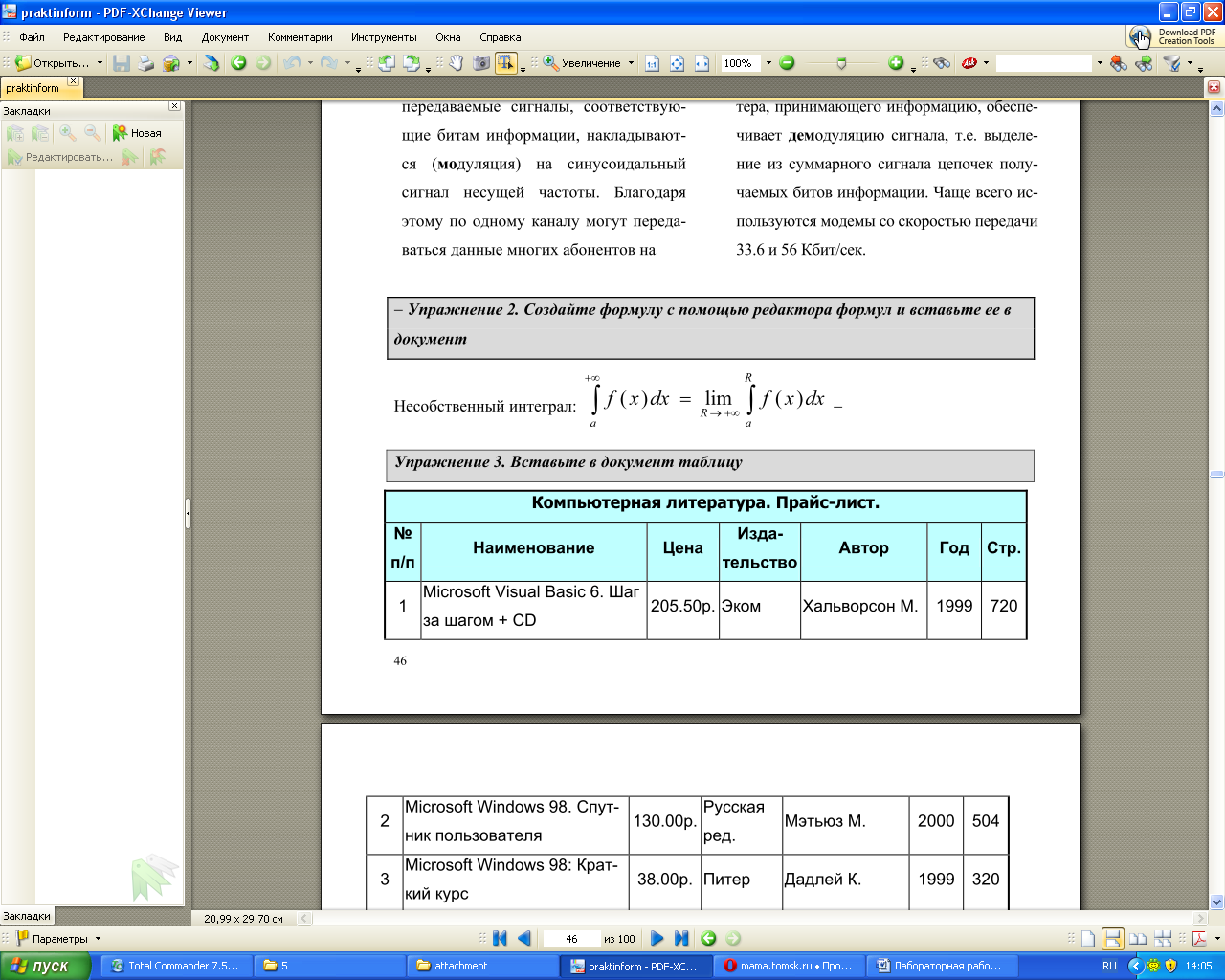
Task: Switch to the mama.tomsk.ru Opera taskbar button
Action: pyautogui.click(x=789, y=966)
